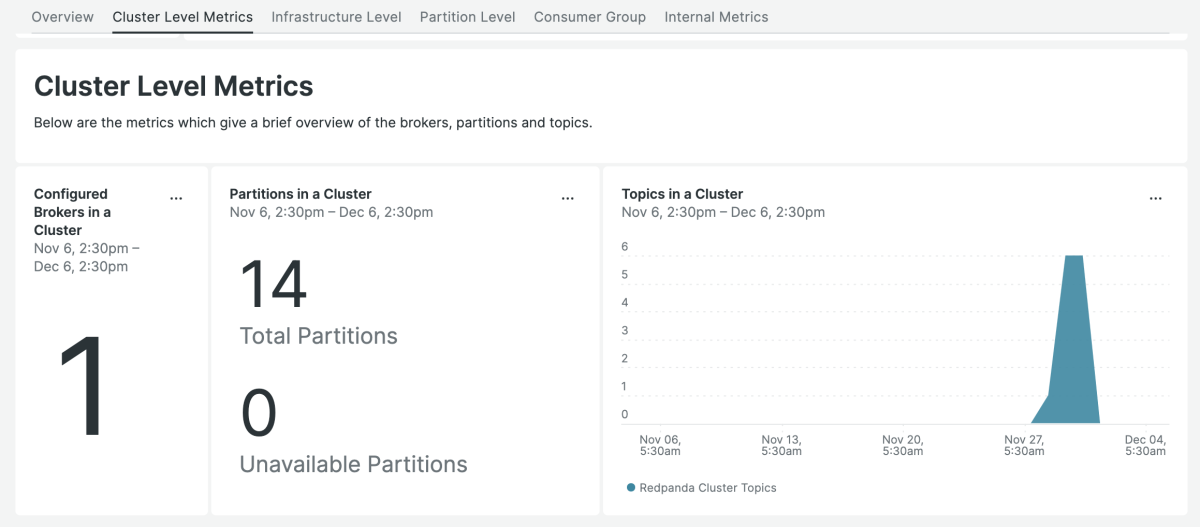Switch to the Consumer Group tab
The height and width of the screenshot is (527, 1200).
[x=589, y=17]
